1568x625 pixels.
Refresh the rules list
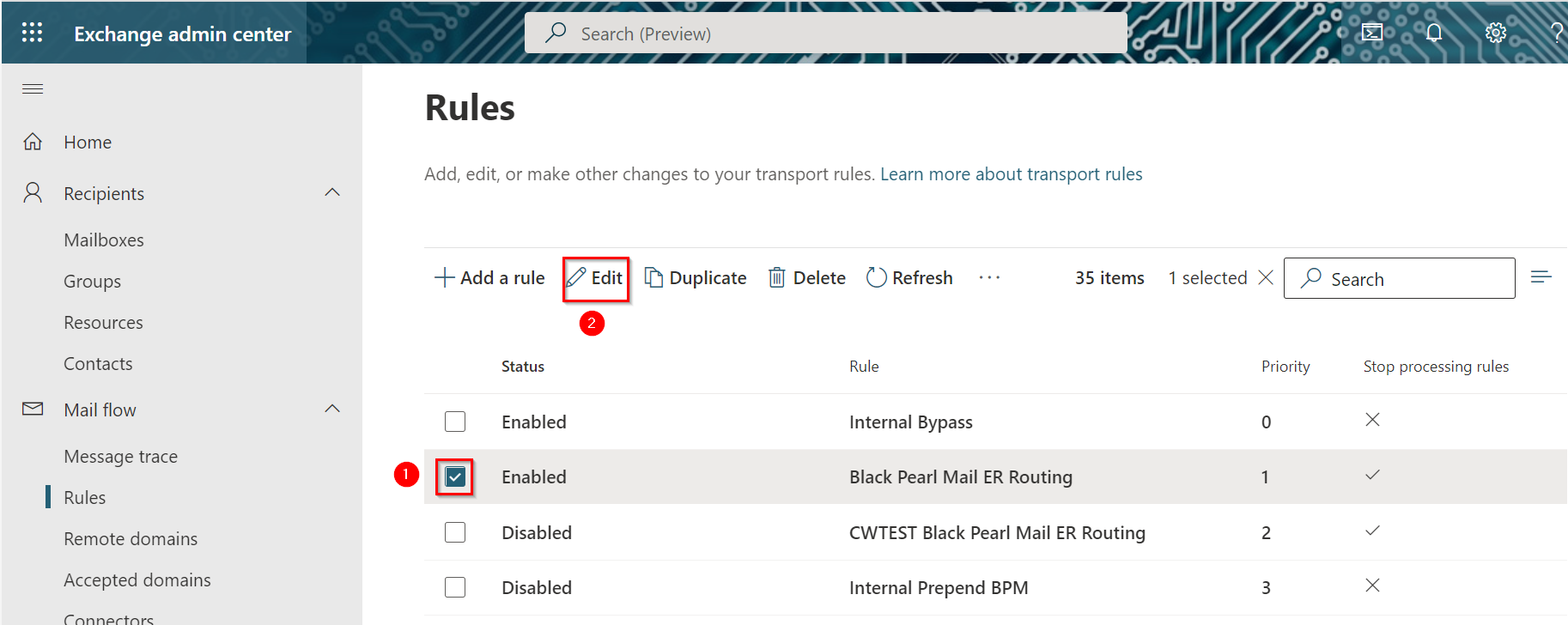click(910, 277)
